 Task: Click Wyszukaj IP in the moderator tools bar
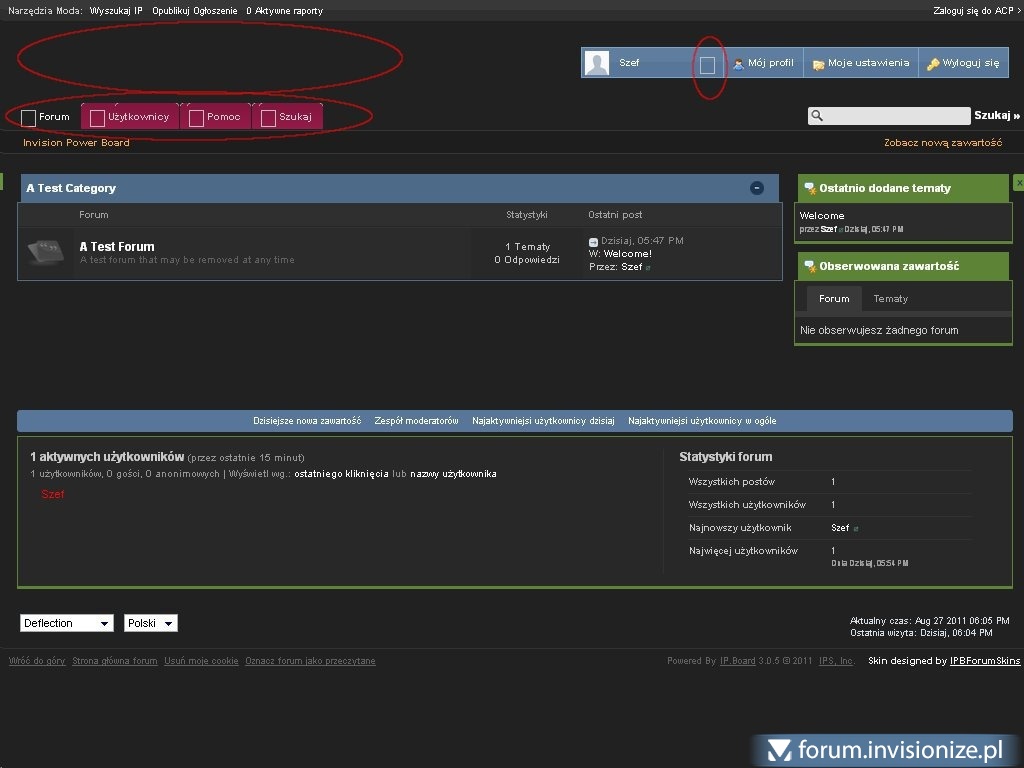click(116, 10)
